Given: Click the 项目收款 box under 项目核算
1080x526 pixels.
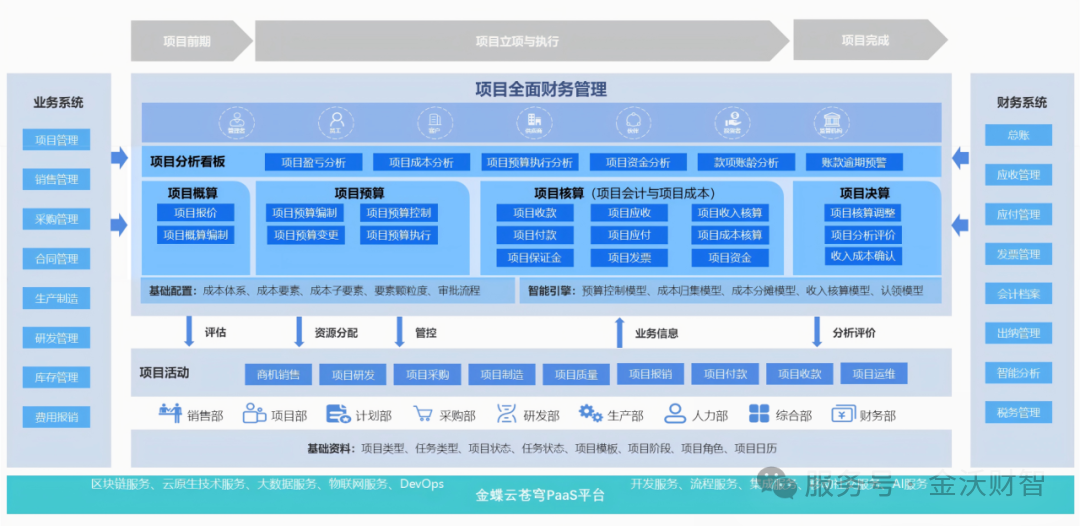Looking at the screenshot, I should coord(535,213).
